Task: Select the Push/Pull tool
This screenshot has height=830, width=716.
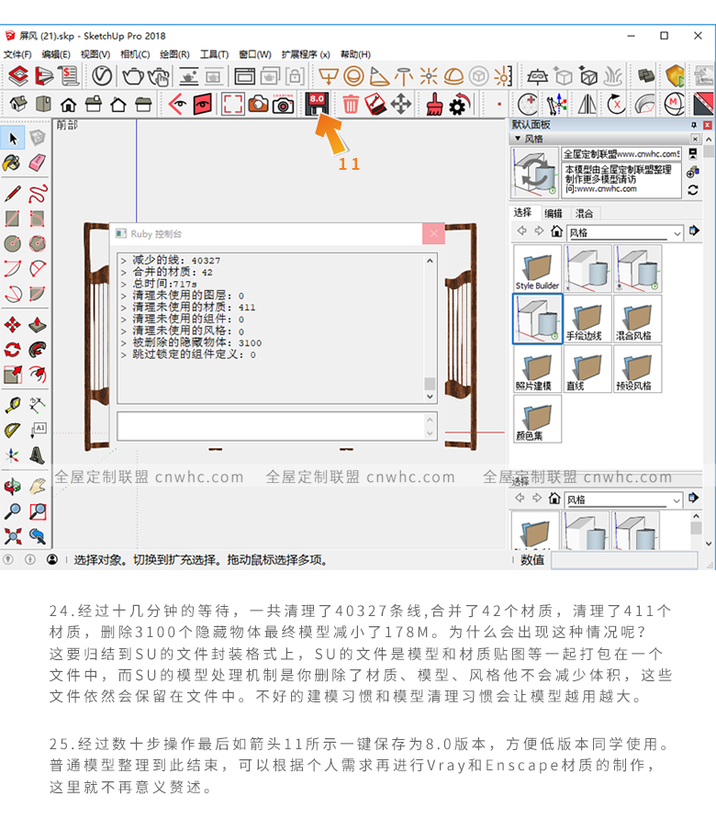Action: (x=37, y=324)
